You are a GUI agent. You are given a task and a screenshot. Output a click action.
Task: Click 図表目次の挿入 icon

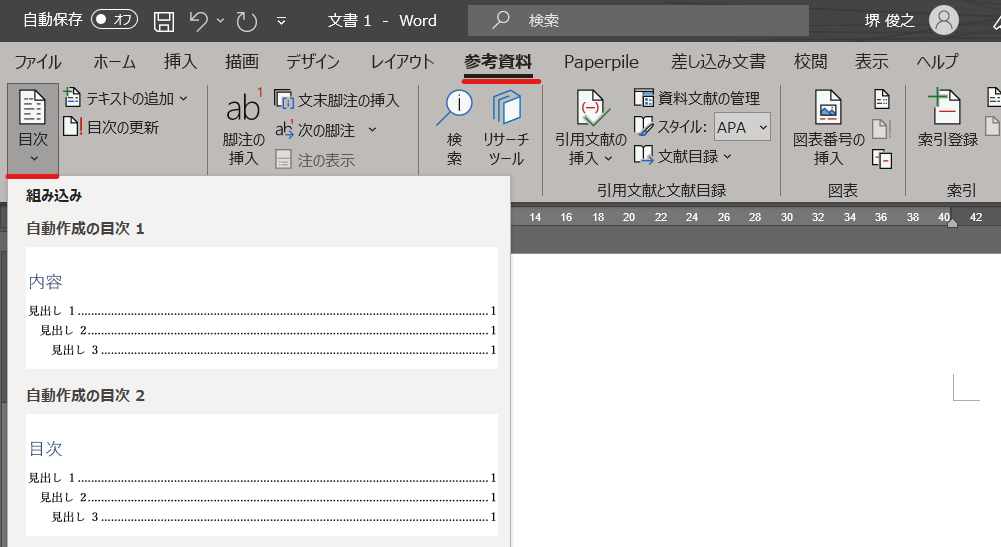pos(882,100)
